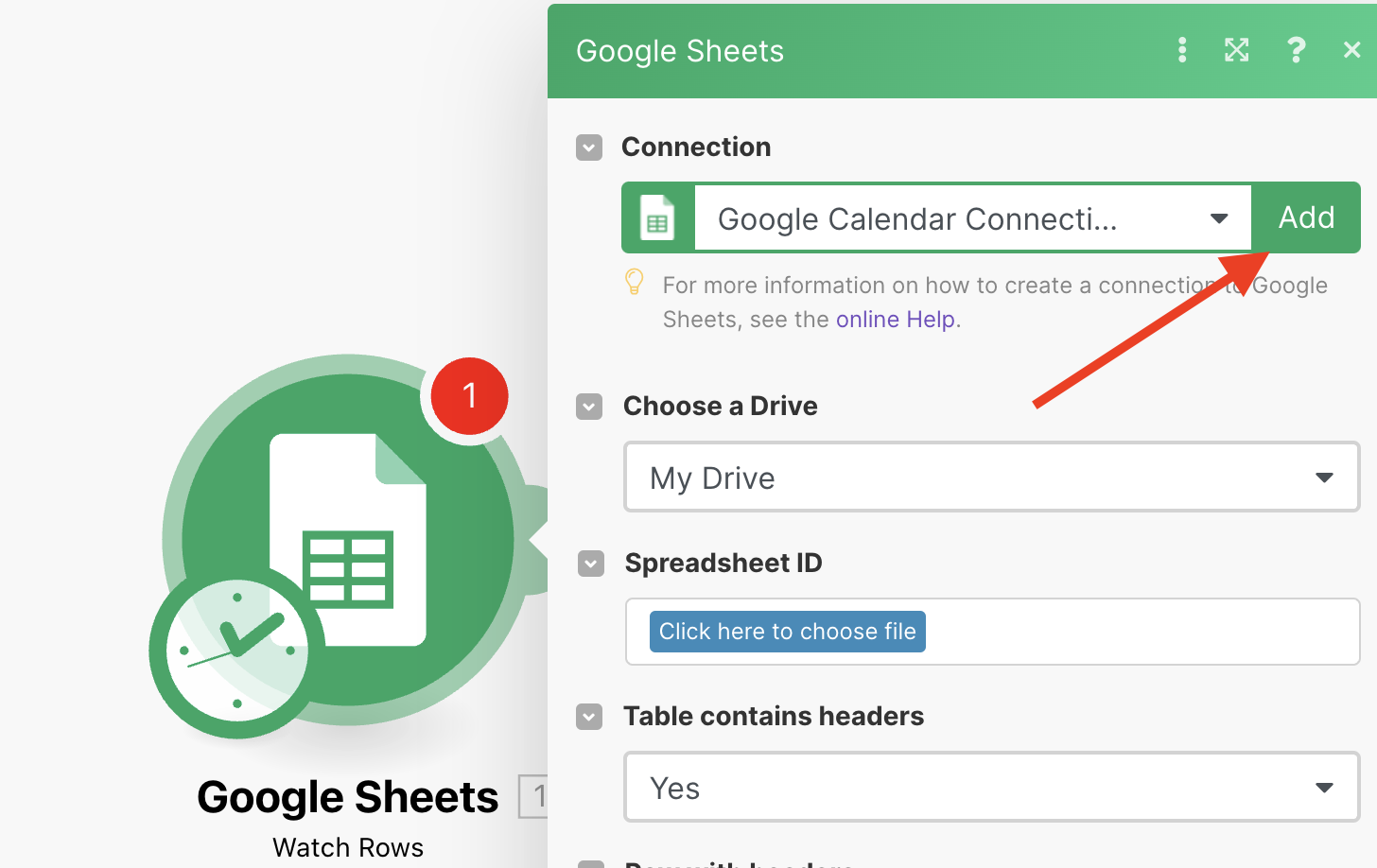Click the module number box showing 1

pos(533,796)
